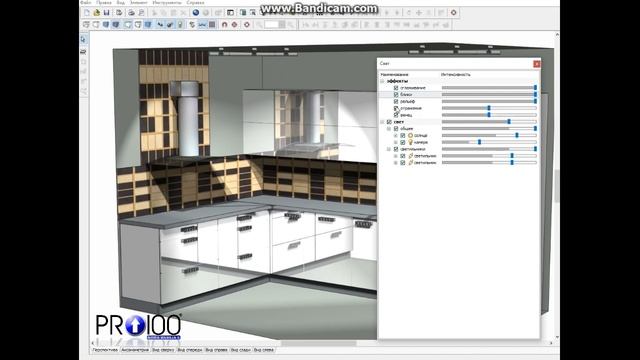Adjust the свет group intensity slider handle
This screenshot has height=360, width=640.
509,122
